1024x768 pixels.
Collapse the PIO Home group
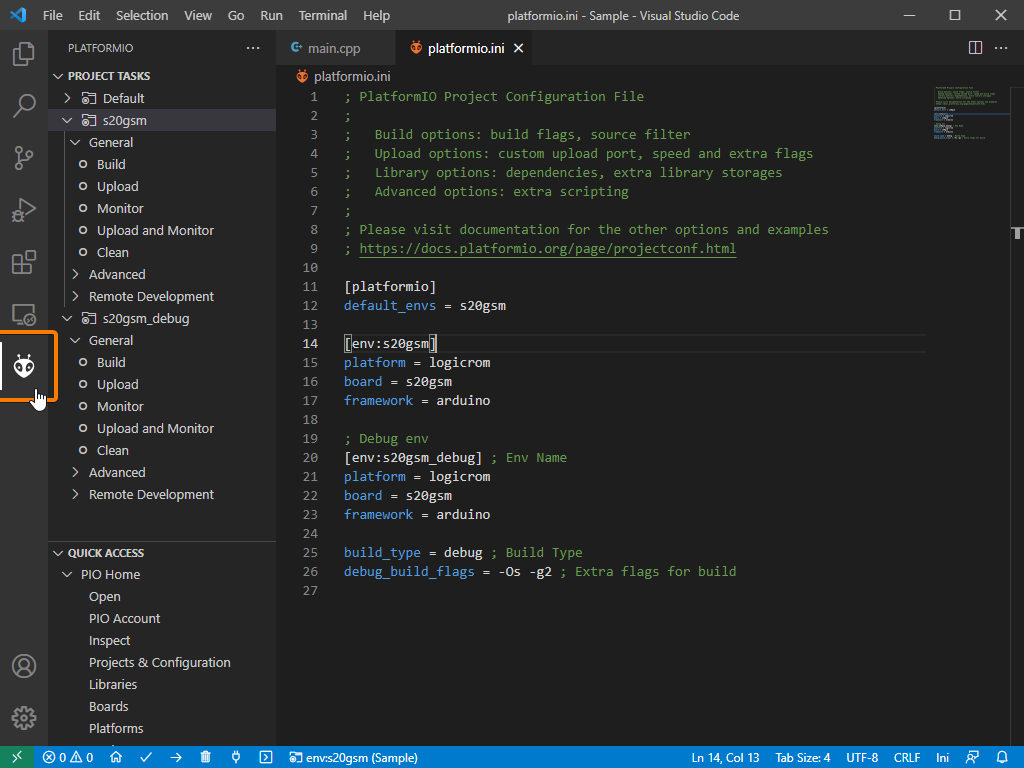point(67,575)
